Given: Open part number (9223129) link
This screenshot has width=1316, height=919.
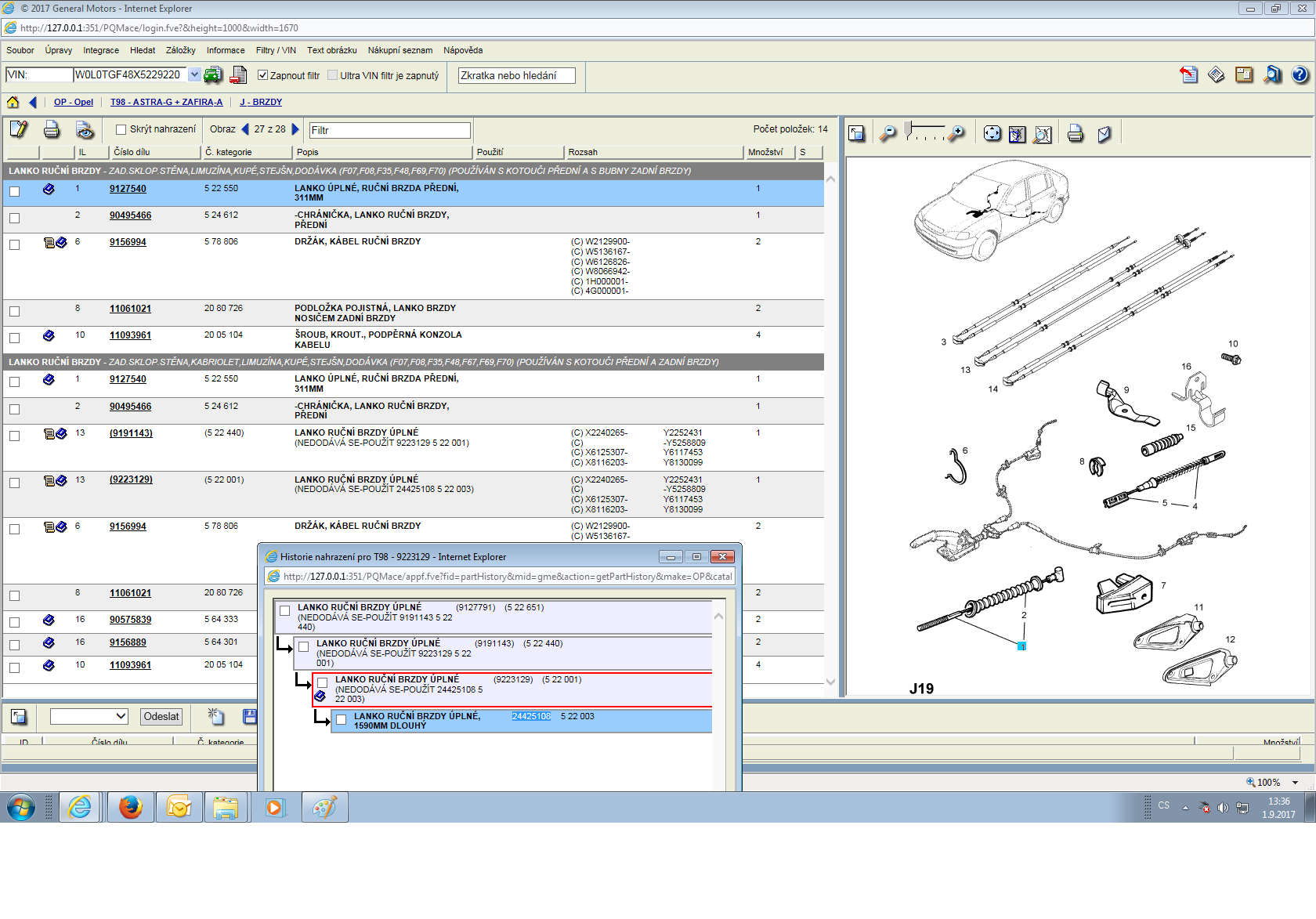Looking at the screenshot, I should point(131,479).
